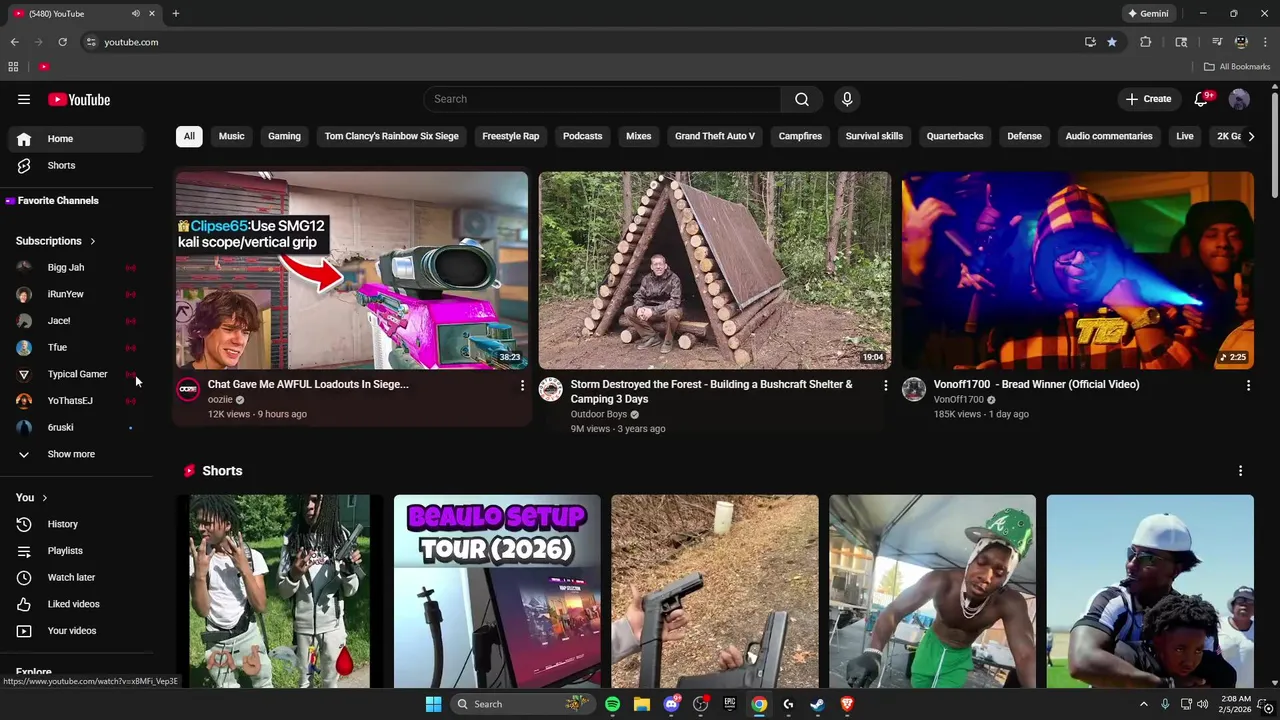
Task: Click the YouTube search input field
Action: coord(603,99)
